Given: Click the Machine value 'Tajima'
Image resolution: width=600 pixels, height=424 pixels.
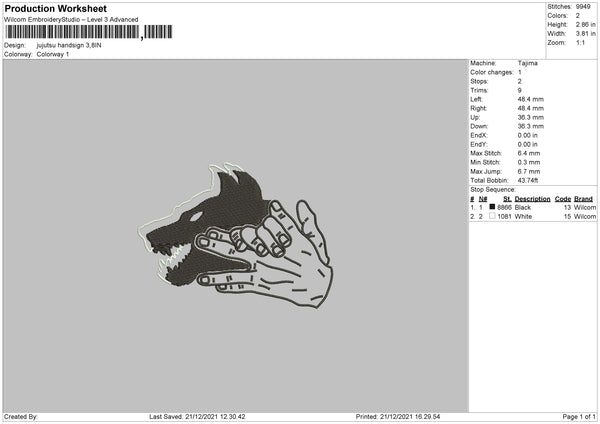Looking at the screenshot, I should click(528, 63).
